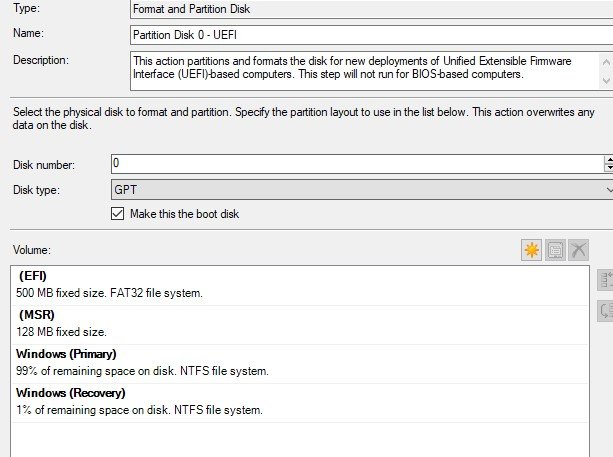This screenshot has width=613, height=457.
Task: Open the volume properties icon
Action: [555, 250]
